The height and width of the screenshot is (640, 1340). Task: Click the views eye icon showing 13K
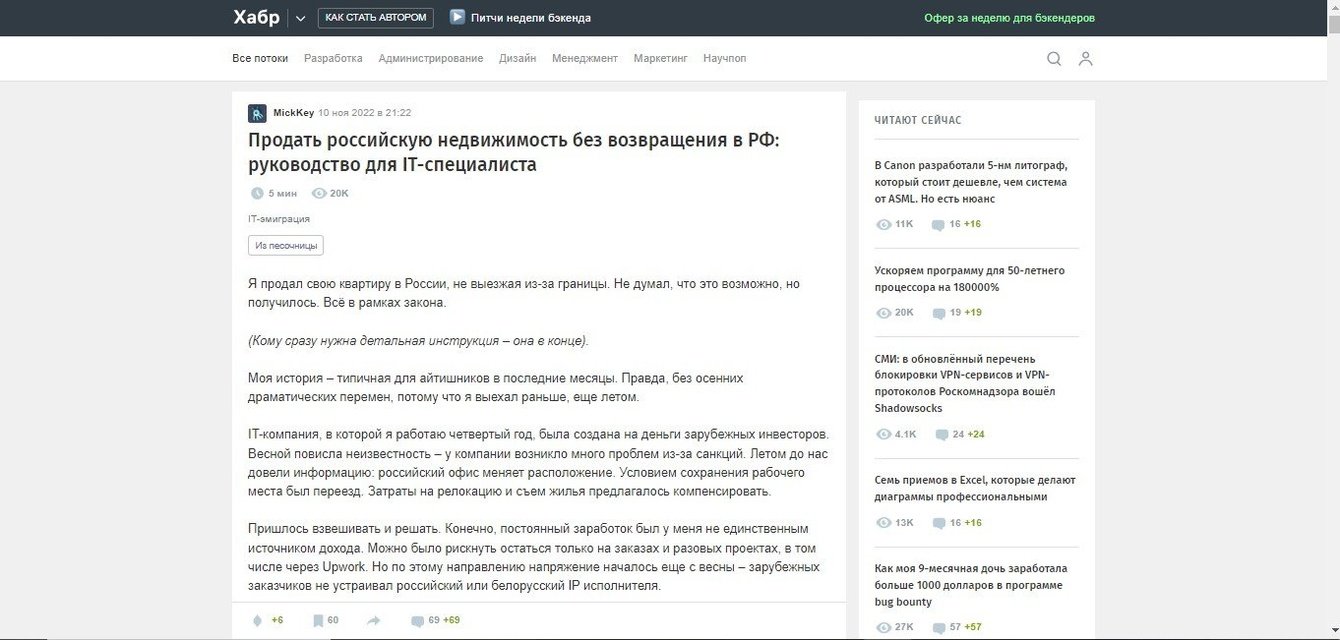[883, 523]
